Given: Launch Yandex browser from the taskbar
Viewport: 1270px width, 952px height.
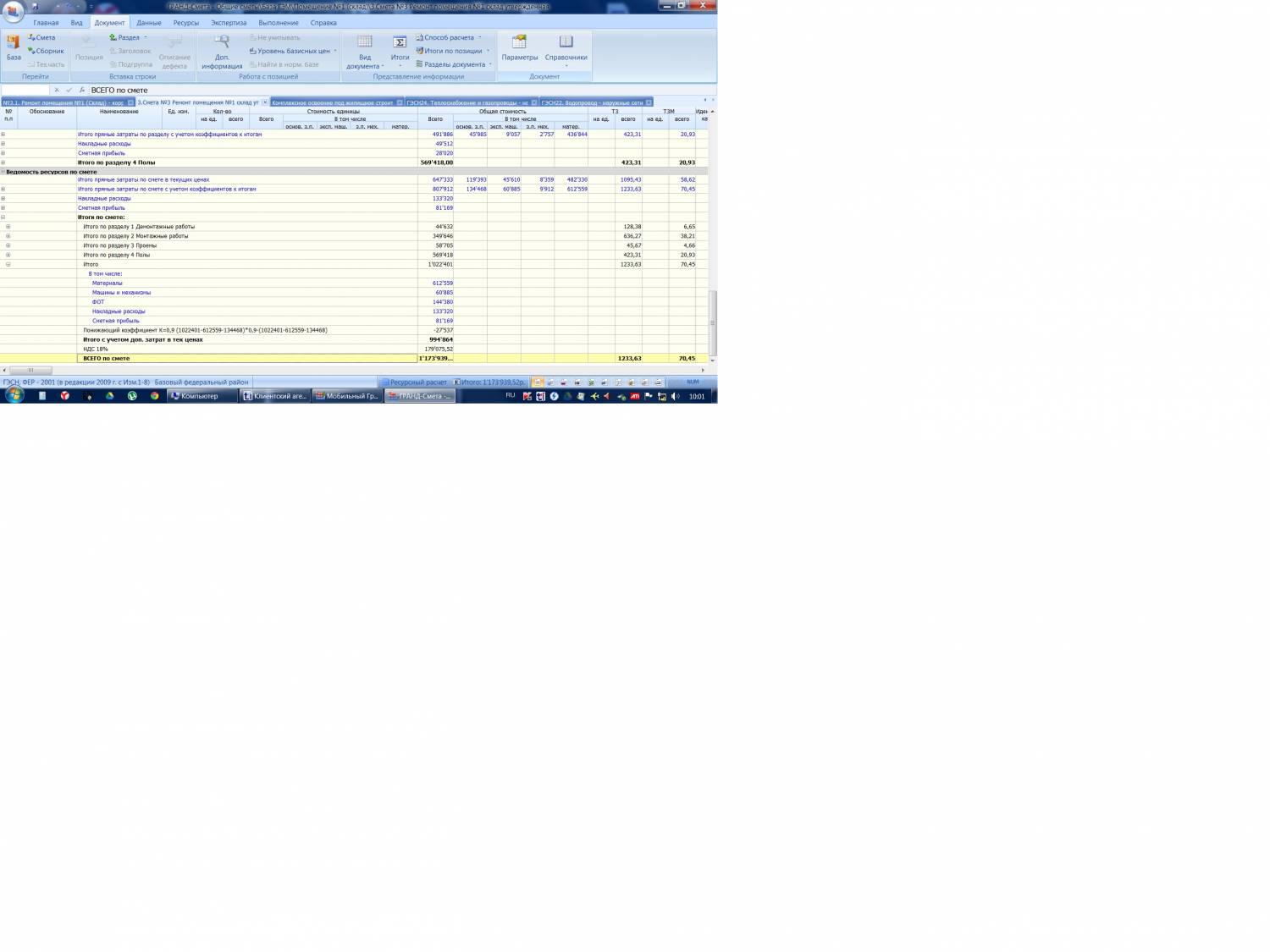Looking at the screenshot, I should 64,395.
